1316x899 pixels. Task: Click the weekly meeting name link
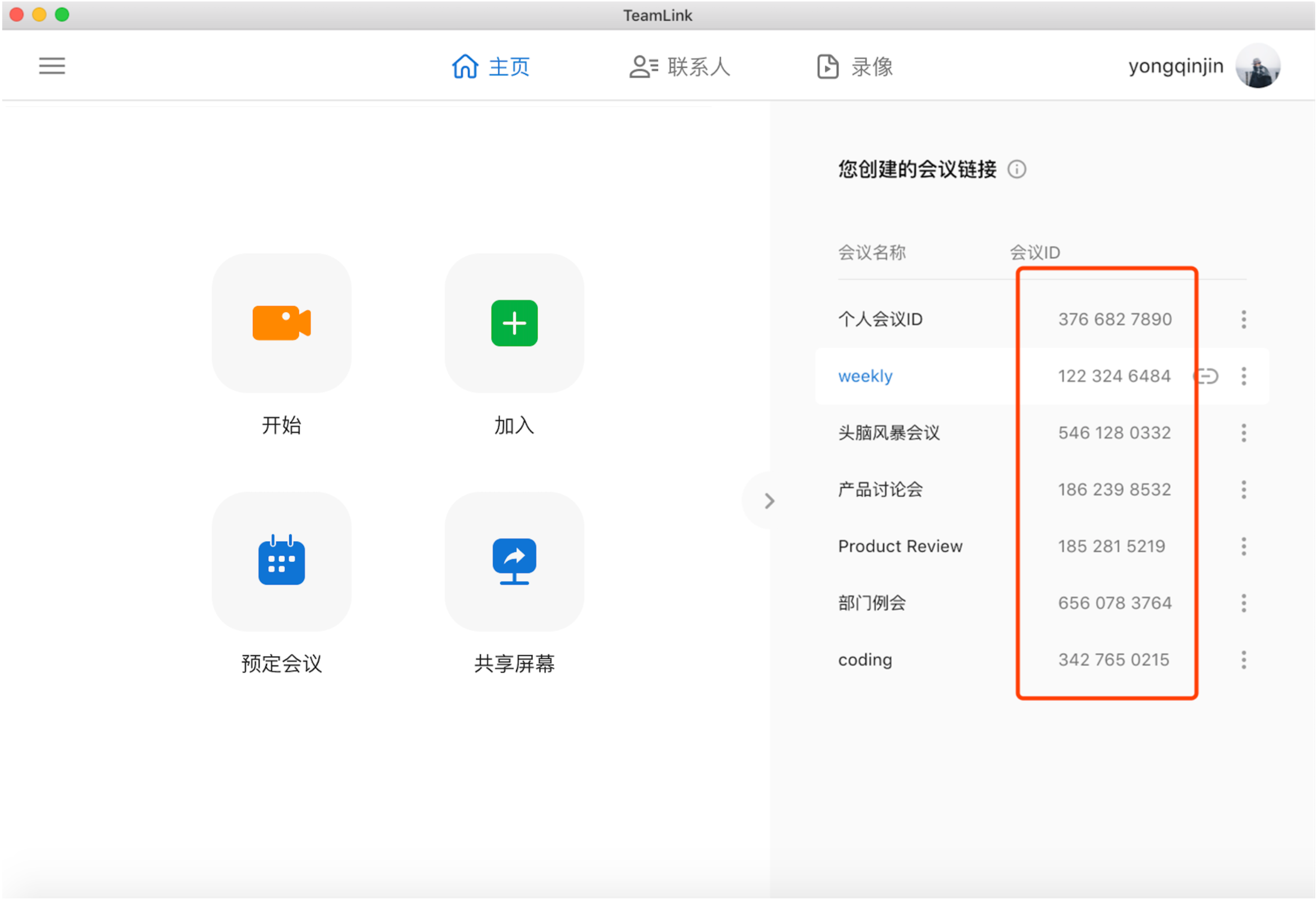pos(865,377)
